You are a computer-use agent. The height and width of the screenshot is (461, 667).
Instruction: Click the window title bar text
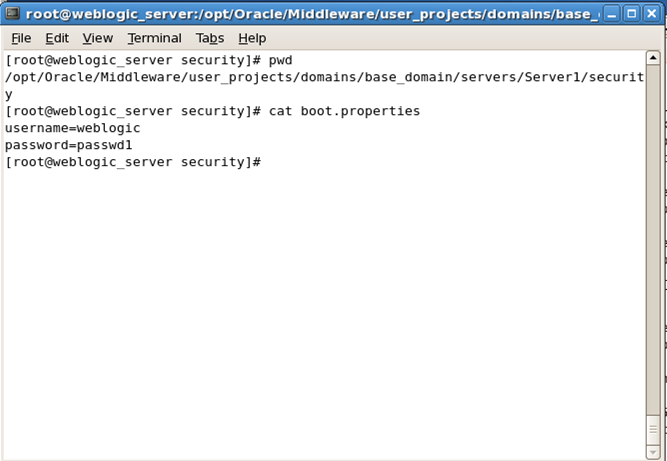[312, 14]
